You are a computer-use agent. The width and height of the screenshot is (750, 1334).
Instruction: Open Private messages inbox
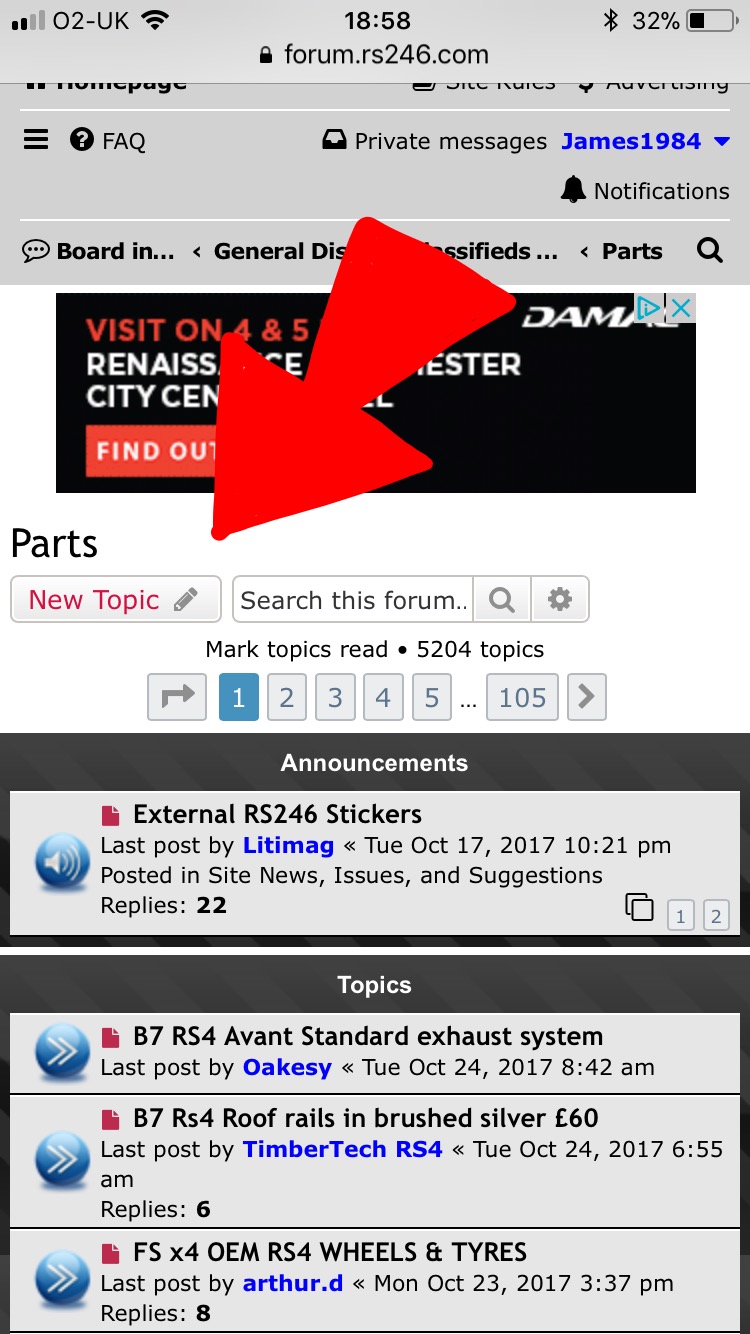435,141
